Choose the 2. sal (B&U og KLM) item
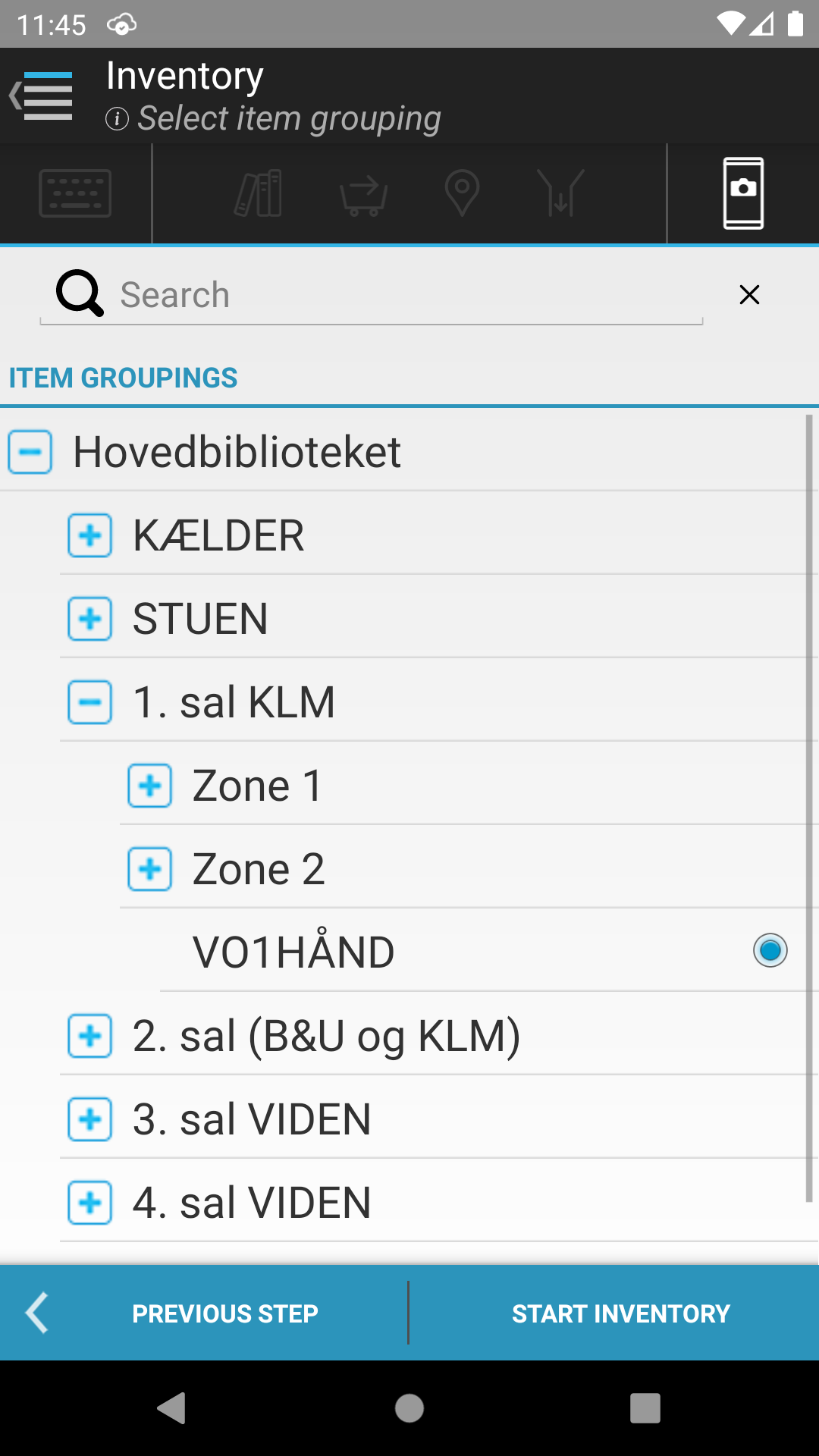 tap(327, 1036)
